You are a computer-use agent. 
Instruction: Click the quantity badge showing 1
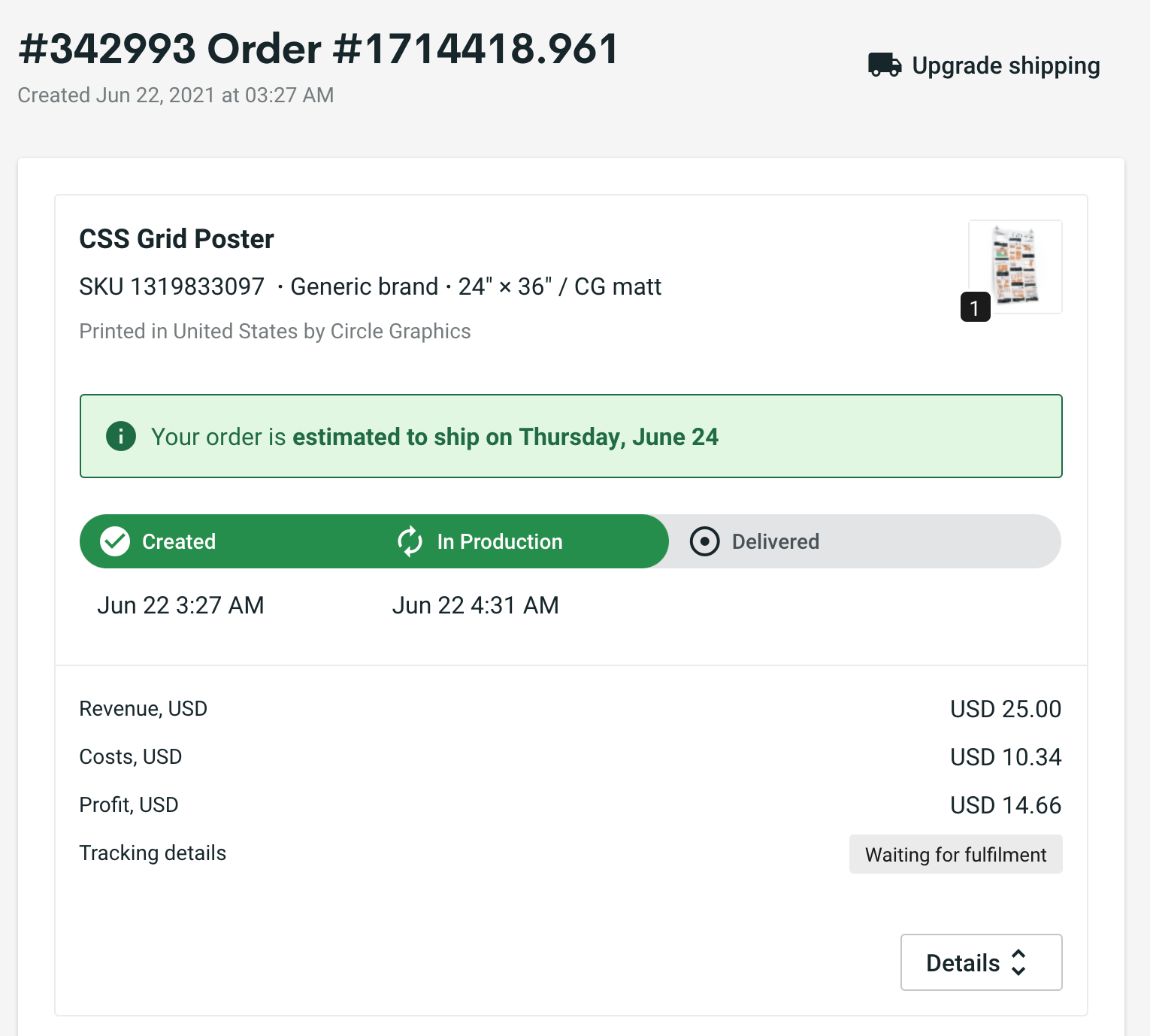(975, 307)
